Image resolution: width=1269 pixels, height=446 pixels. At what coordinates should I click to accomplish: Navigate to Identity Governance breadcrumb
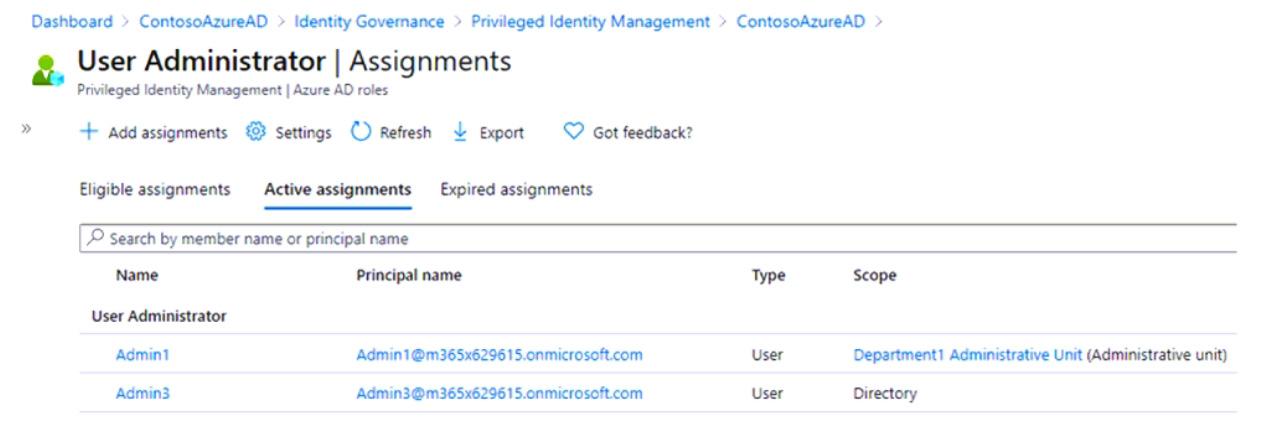click(x=384, y=22)
